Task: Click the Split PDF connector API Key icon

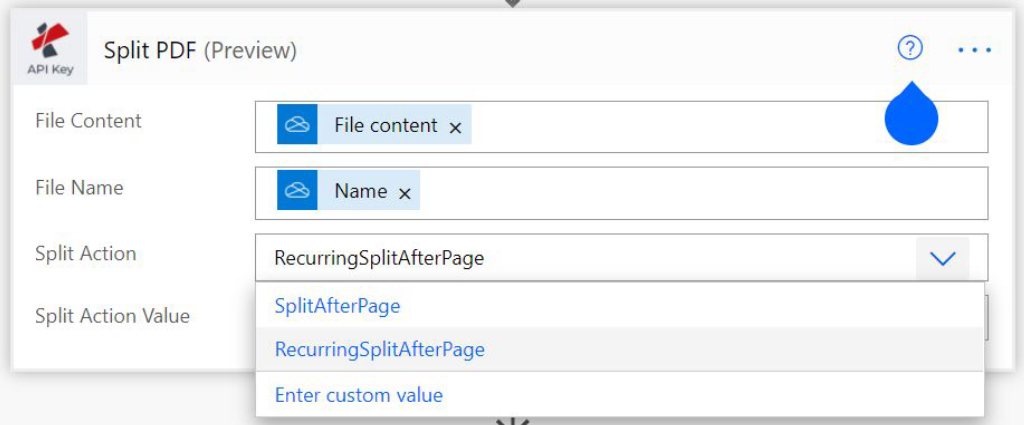Action: click(x=49, y=50)
